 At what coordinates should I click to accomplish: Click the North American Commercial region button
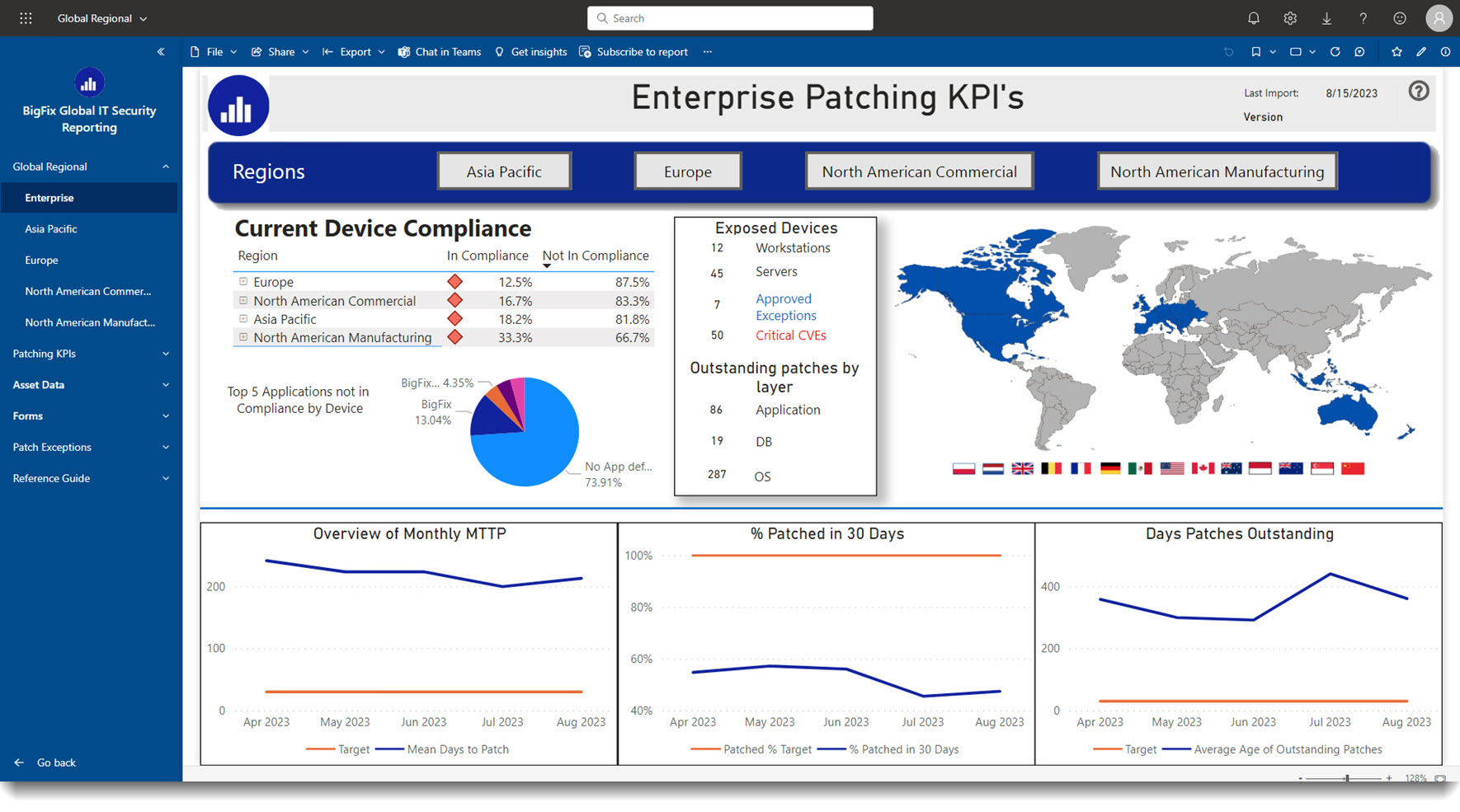pos(919,171)
